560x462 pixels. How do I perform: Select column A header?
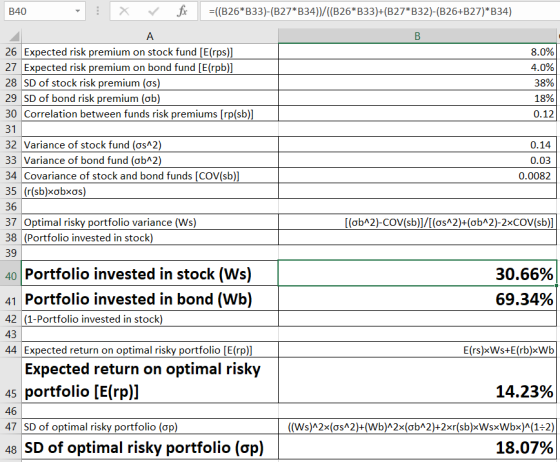coord(150,36)
